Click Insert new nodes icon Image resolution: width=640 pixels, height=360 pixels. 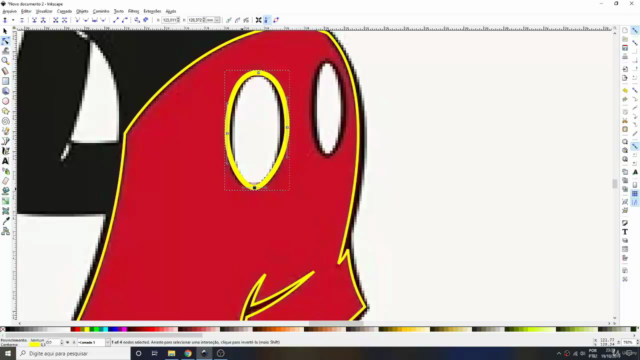point(5,20)
